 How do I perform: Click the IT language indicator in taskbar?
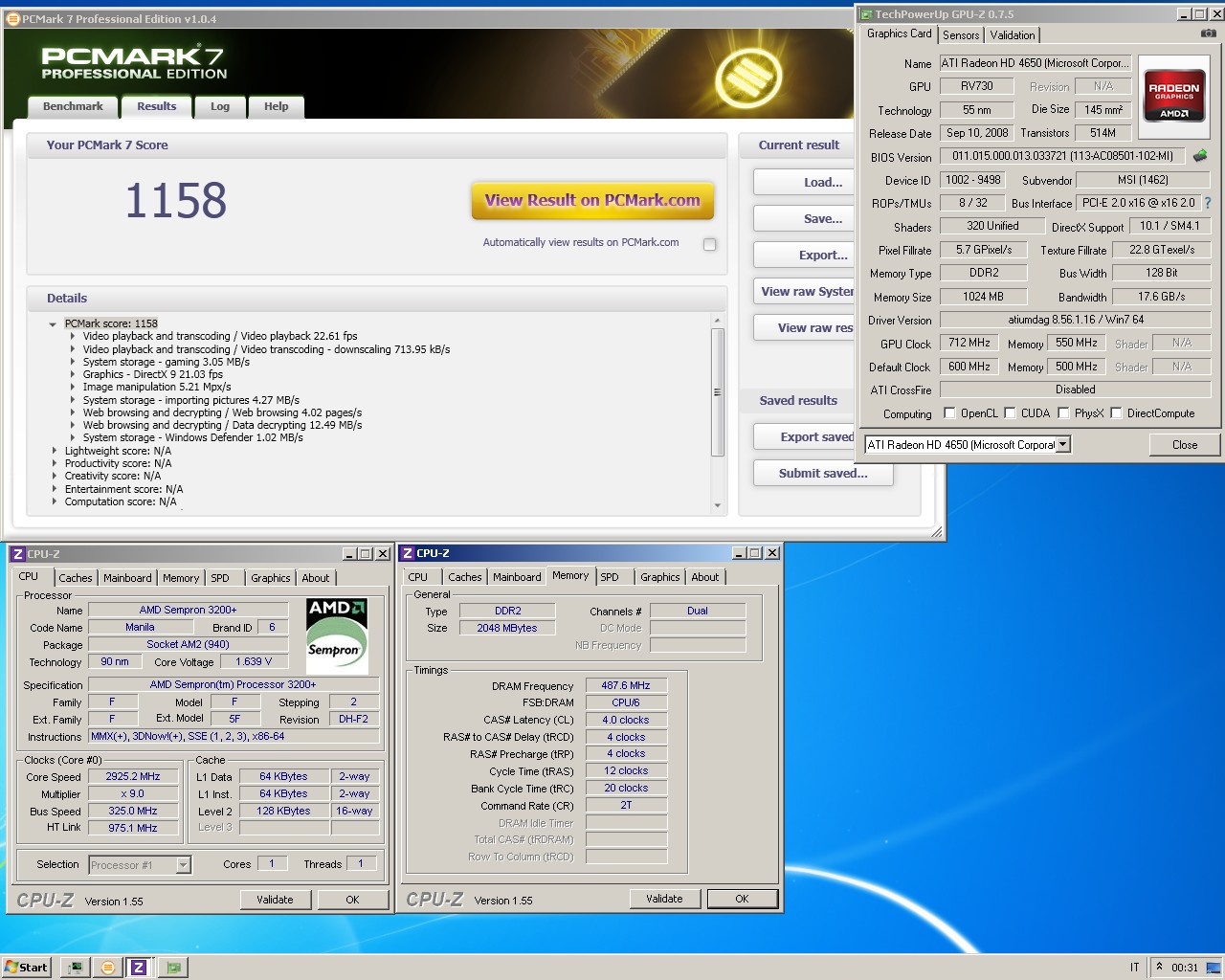pyautogui.click(x=1135, y=968)
